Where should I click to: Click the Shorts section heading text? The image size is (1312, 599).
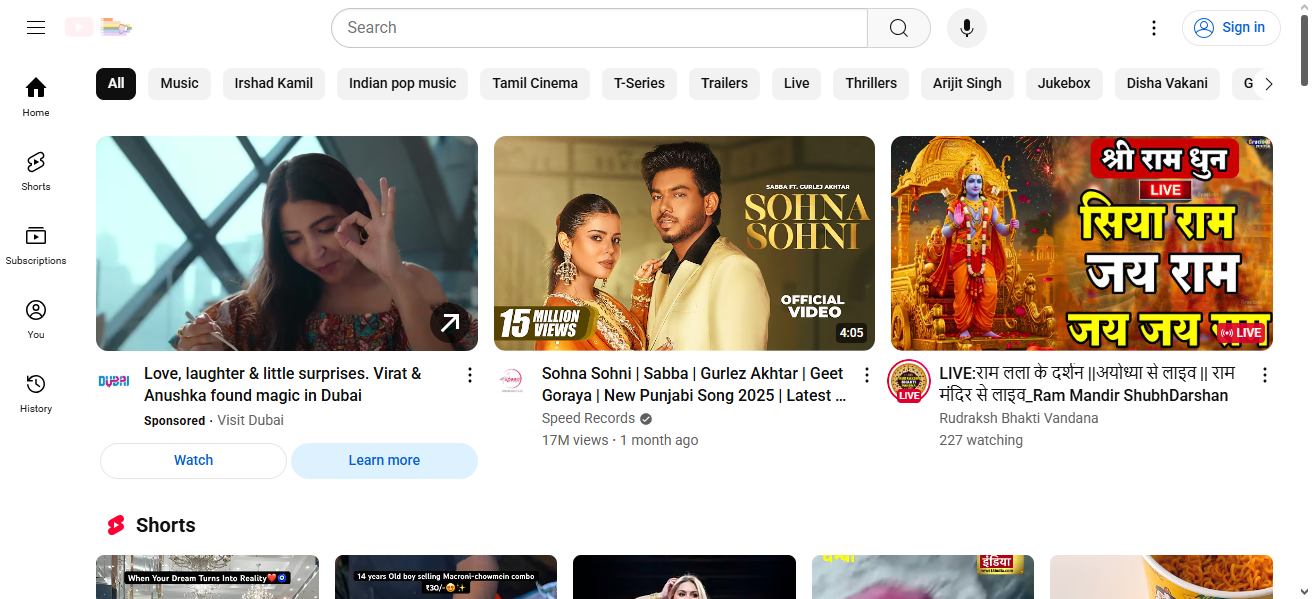pos(166,526)
